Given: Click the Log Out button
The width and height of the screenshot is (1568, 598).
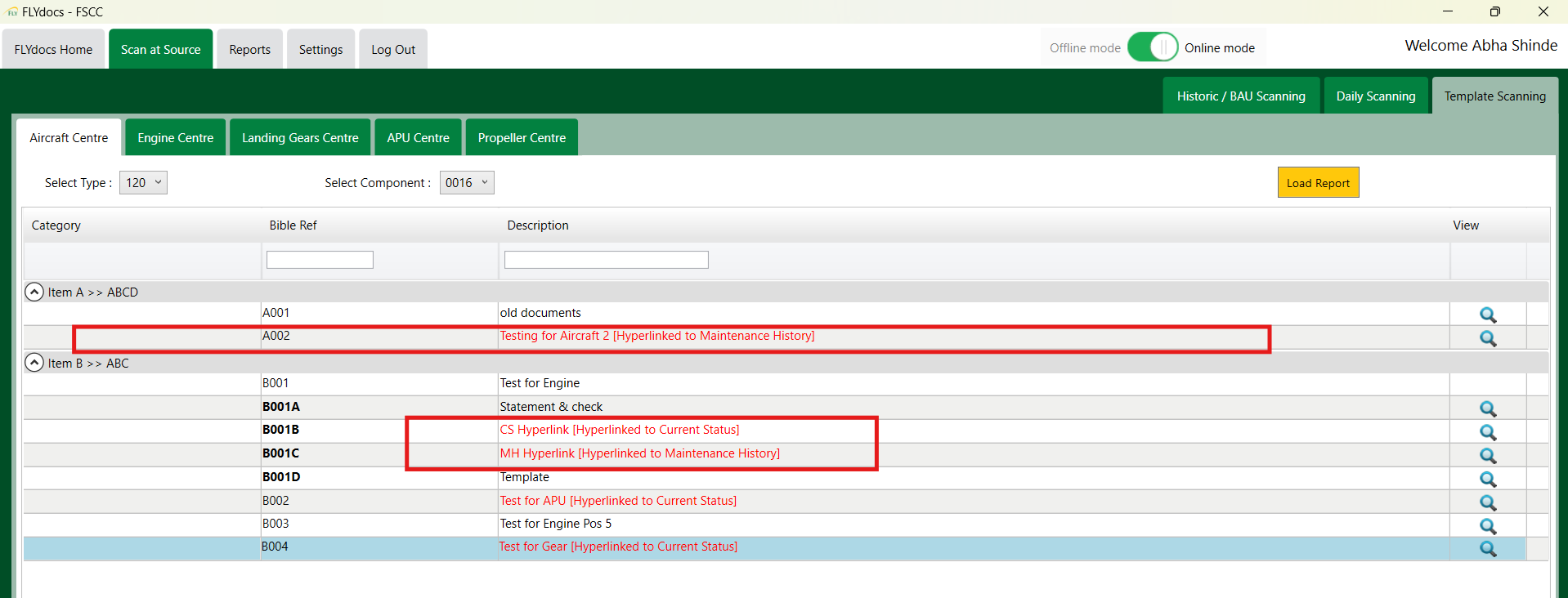Looking at the screenshot, I should pyautogui.click(x=393, y=49).
